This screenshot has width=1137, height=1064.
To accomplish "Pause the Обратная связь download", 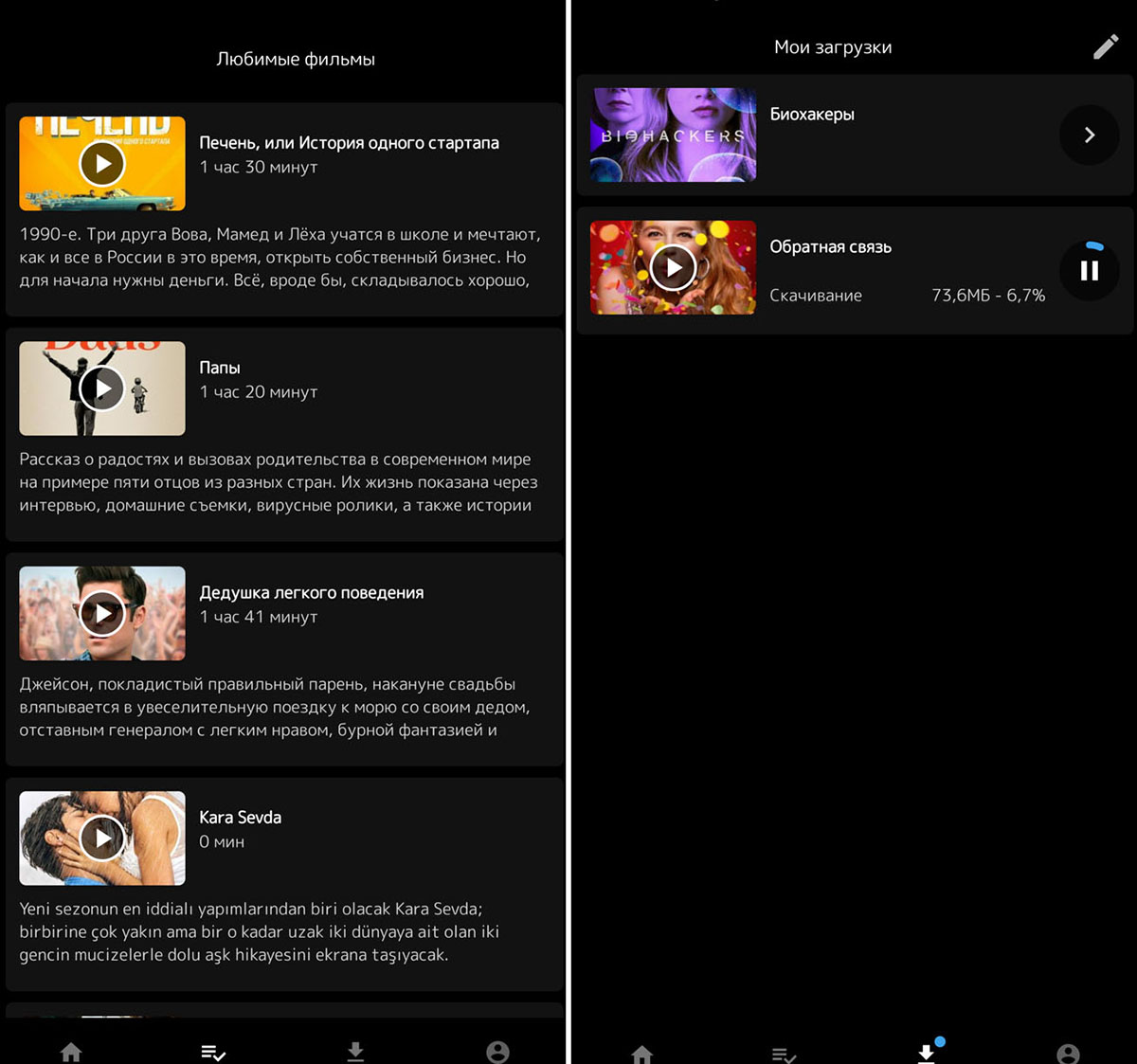I will 1090,271.
